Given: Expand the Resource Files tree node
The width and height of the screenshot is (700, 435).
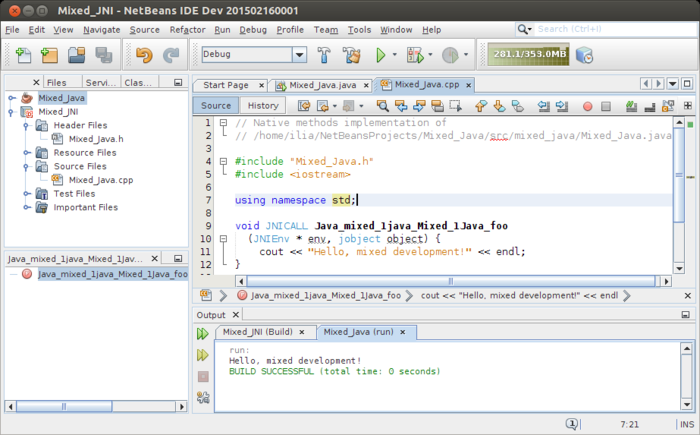Looking at the screenshot, I should point(27,153).
